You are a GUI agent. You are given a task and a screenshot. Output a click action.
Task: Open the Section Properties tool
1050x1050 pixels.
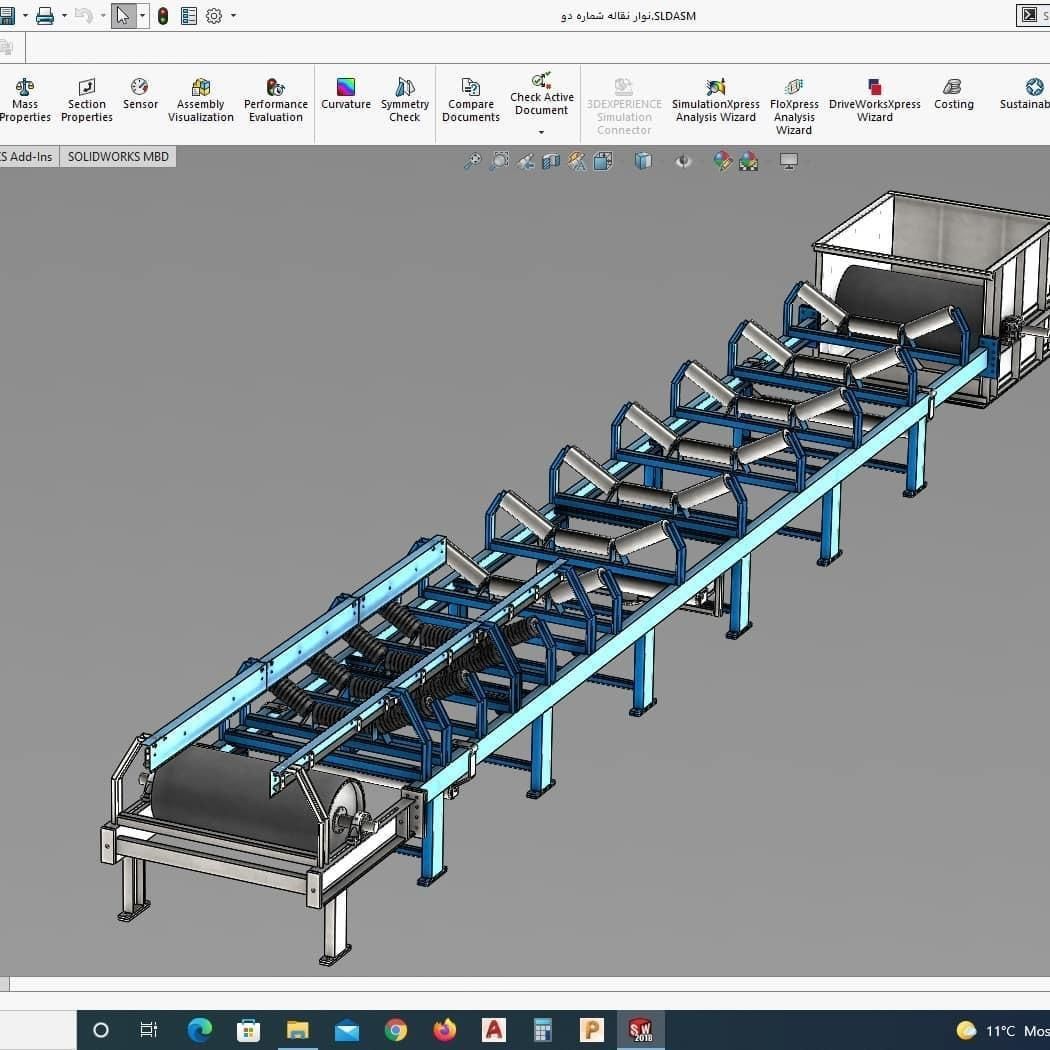tap(87, 100)
